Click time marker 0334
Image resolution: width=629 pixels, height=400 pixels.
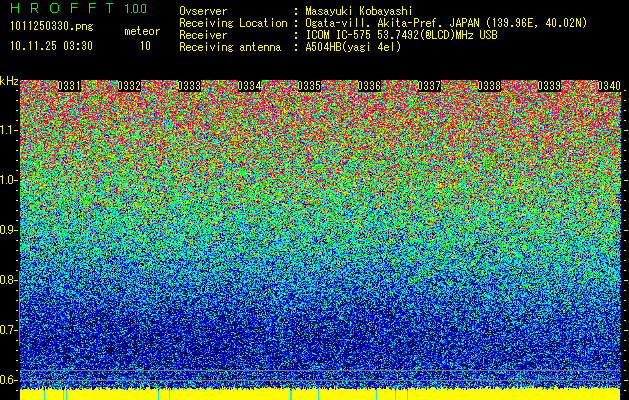(x=249, y=86)
